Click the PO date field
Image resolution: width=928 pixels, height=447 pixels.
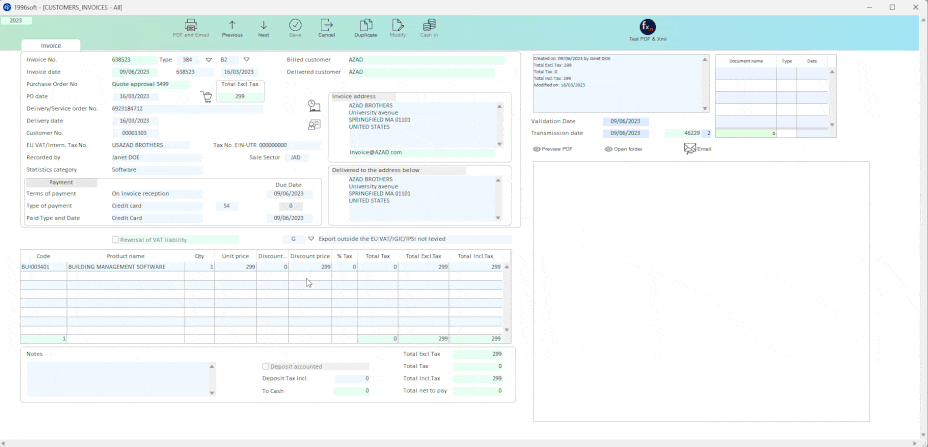pyautogui.click(x=134, y=97)
